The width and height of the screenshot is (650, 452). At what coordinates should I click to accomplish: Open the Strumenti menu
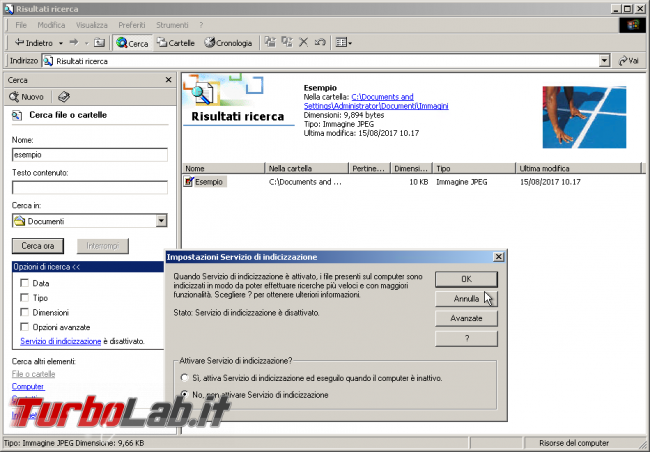click(x=172, y=25)
